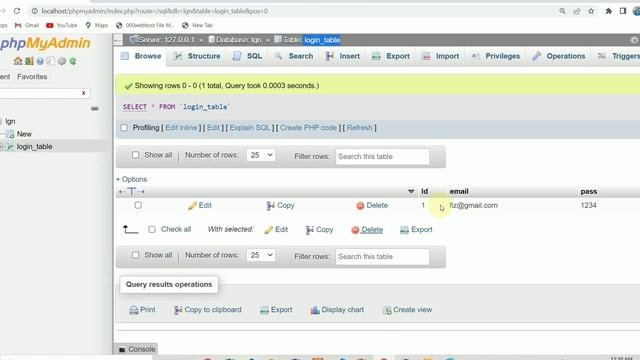Screen dimensions: 640x360
Task: Edit selected rows via With selected Edit
Action: 276,229
